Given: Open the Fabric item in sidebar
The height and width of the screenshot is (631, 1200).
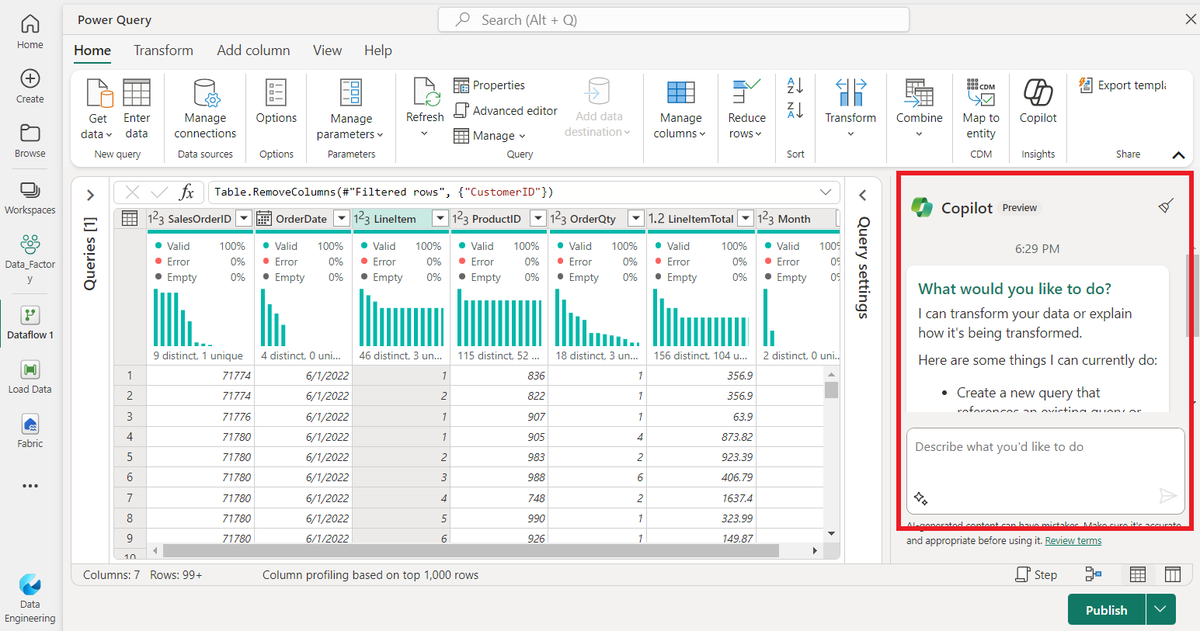Looking at the screenshot, I should pos(30,432).
